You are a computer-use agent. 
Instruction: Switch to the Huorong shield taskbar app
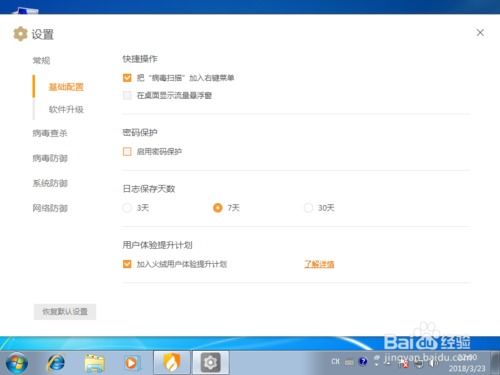pos(172,362)
